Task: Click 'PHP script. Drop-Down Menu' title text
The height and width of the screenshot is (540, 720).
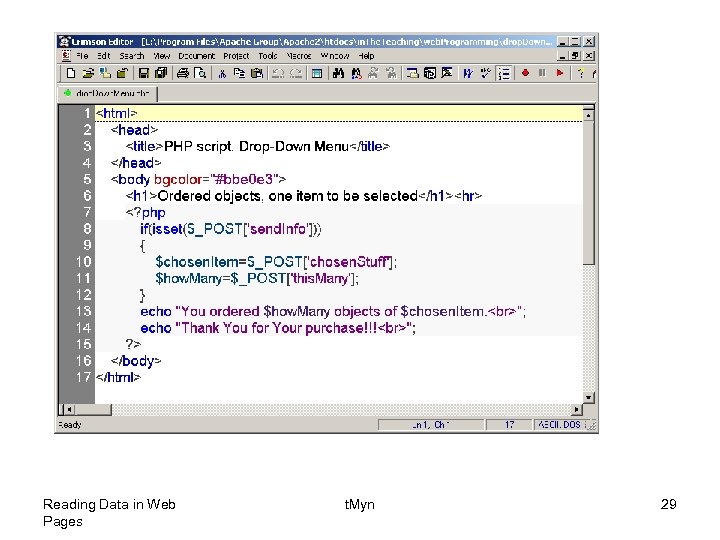Action: (256, 146)
